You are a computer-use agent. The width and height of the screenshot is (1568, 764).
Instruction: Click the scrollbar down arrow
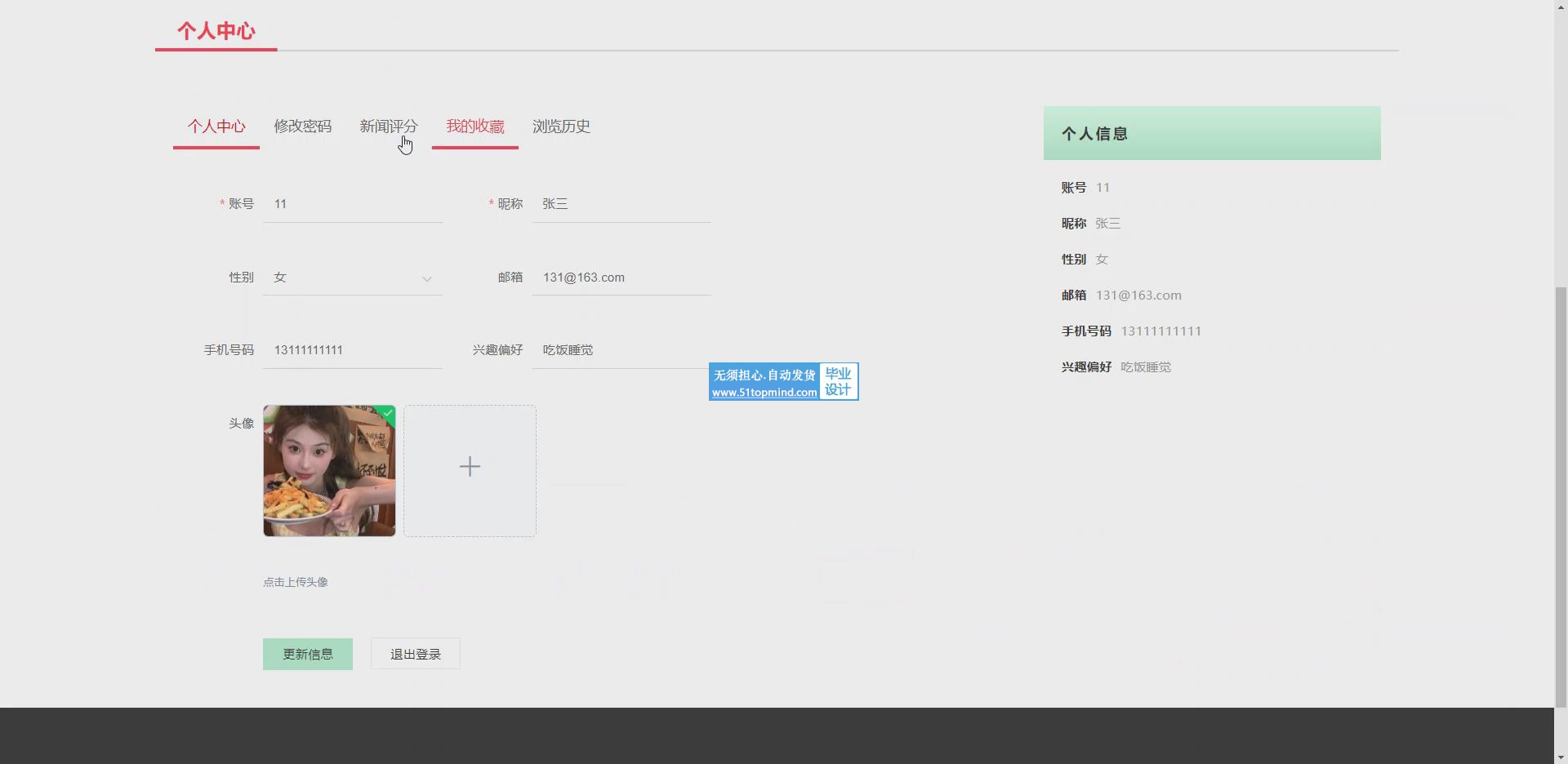click(1561, 757)
